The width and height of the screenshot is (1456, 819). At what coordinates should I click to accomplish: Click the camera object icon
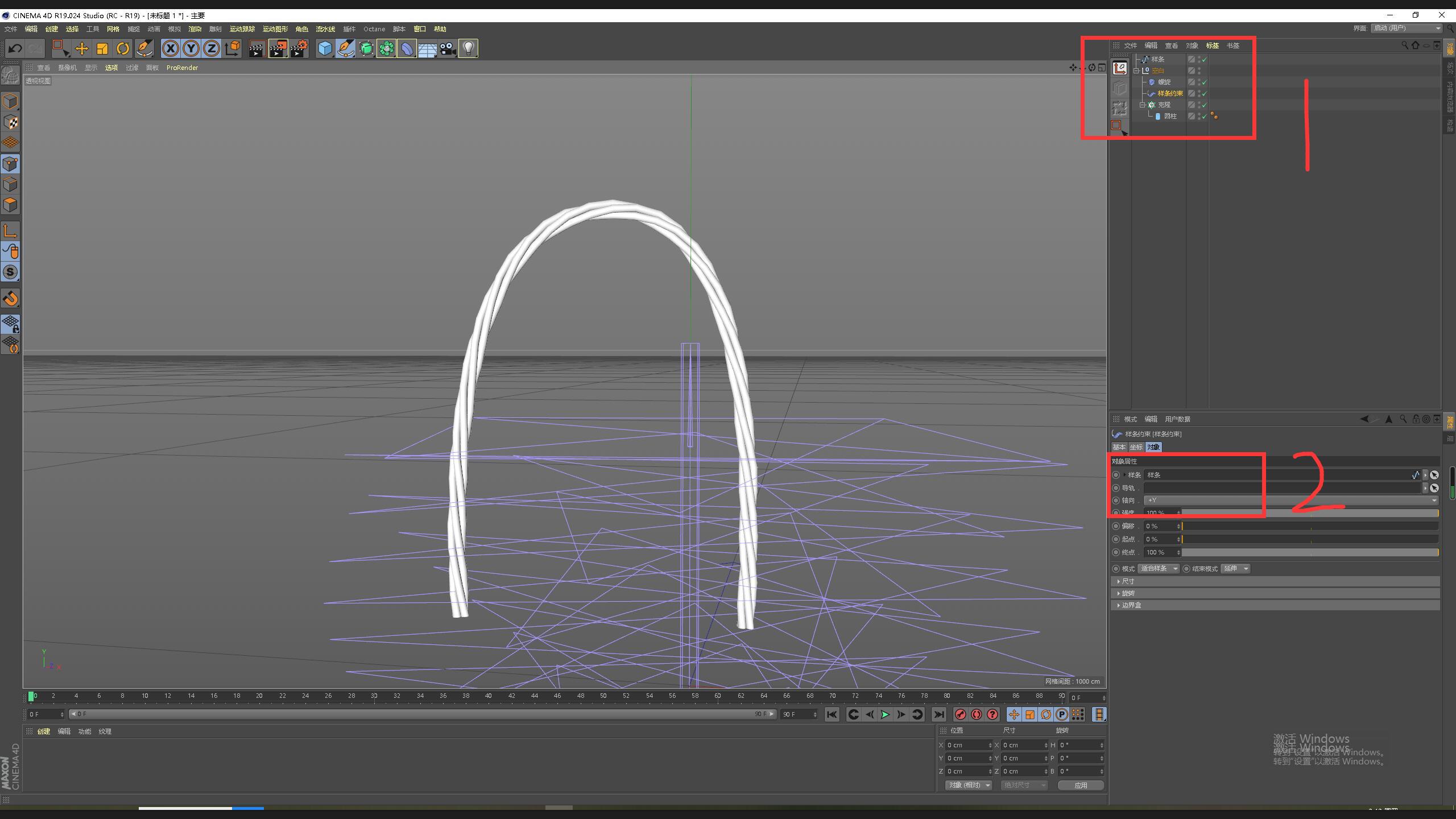click(x=448, y=49)
